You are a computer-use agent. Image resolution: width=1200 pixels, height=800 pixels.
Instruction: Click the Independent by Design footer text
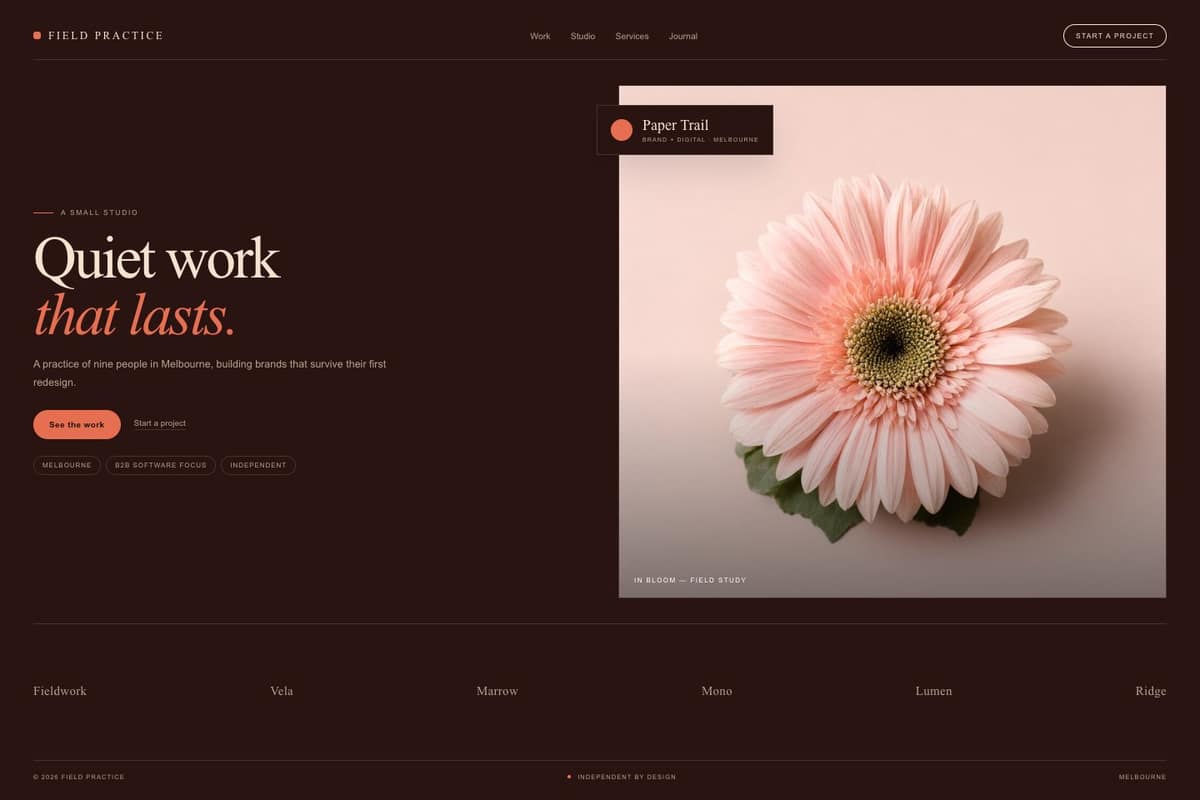(627, 777)
